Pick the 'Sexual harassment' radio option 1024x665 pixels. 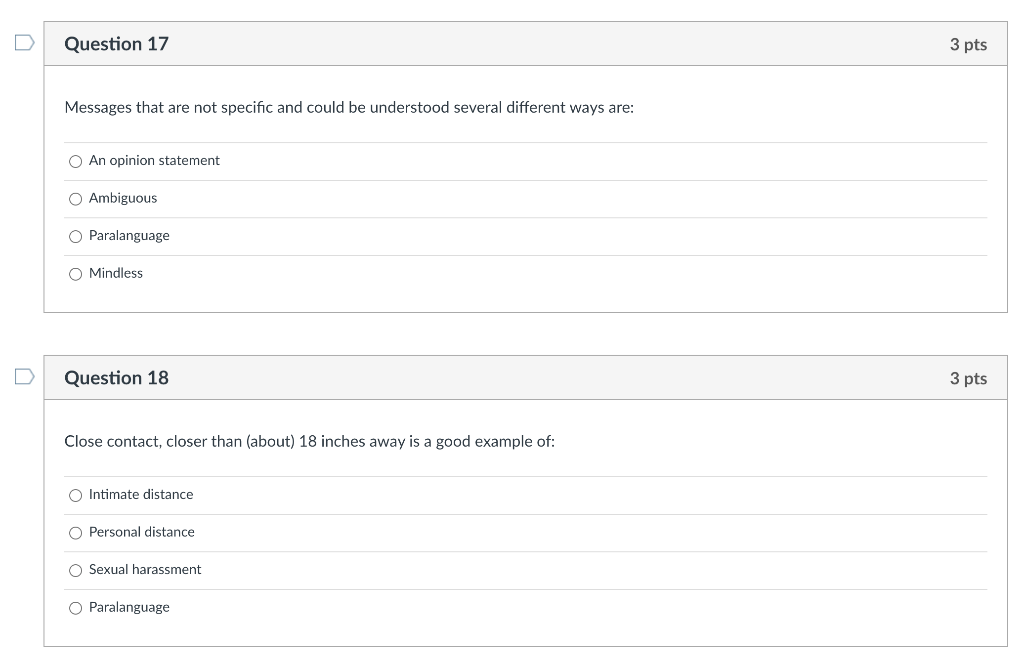point(76,570)
